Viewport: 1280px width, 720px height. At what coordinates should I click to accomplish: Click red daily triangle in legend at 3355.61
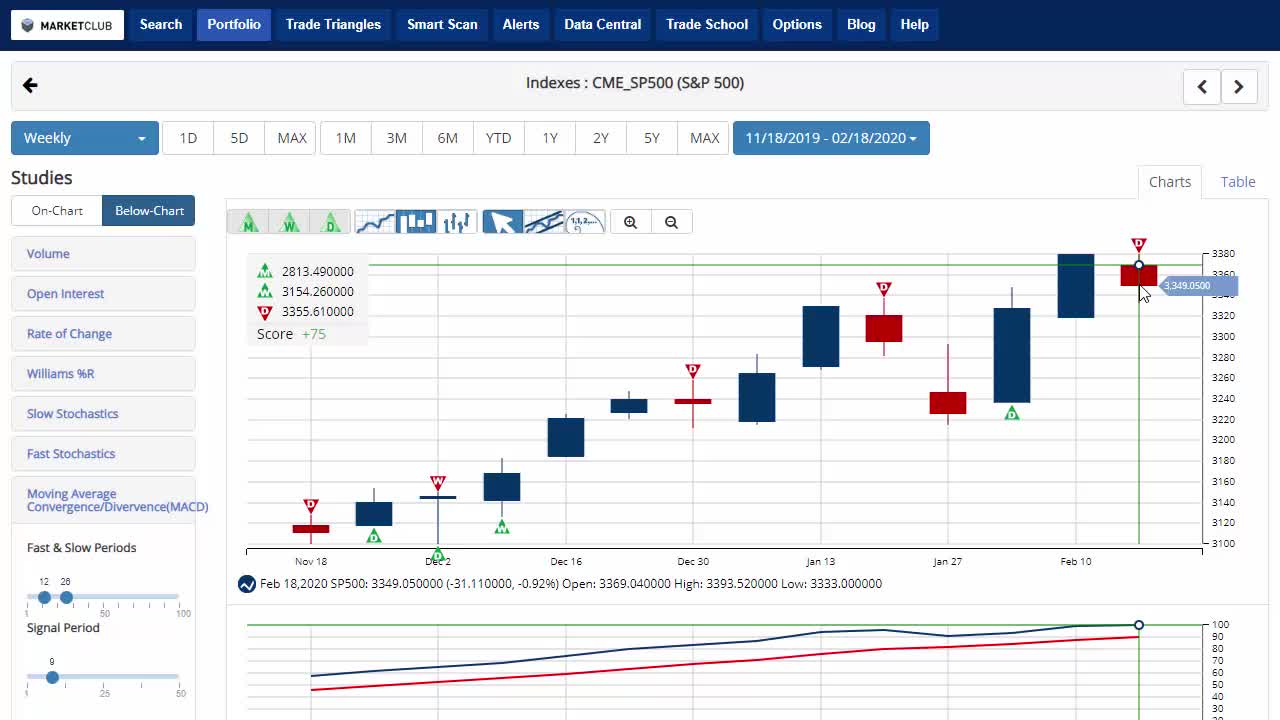pyautogui.click(x=265, y=312)
